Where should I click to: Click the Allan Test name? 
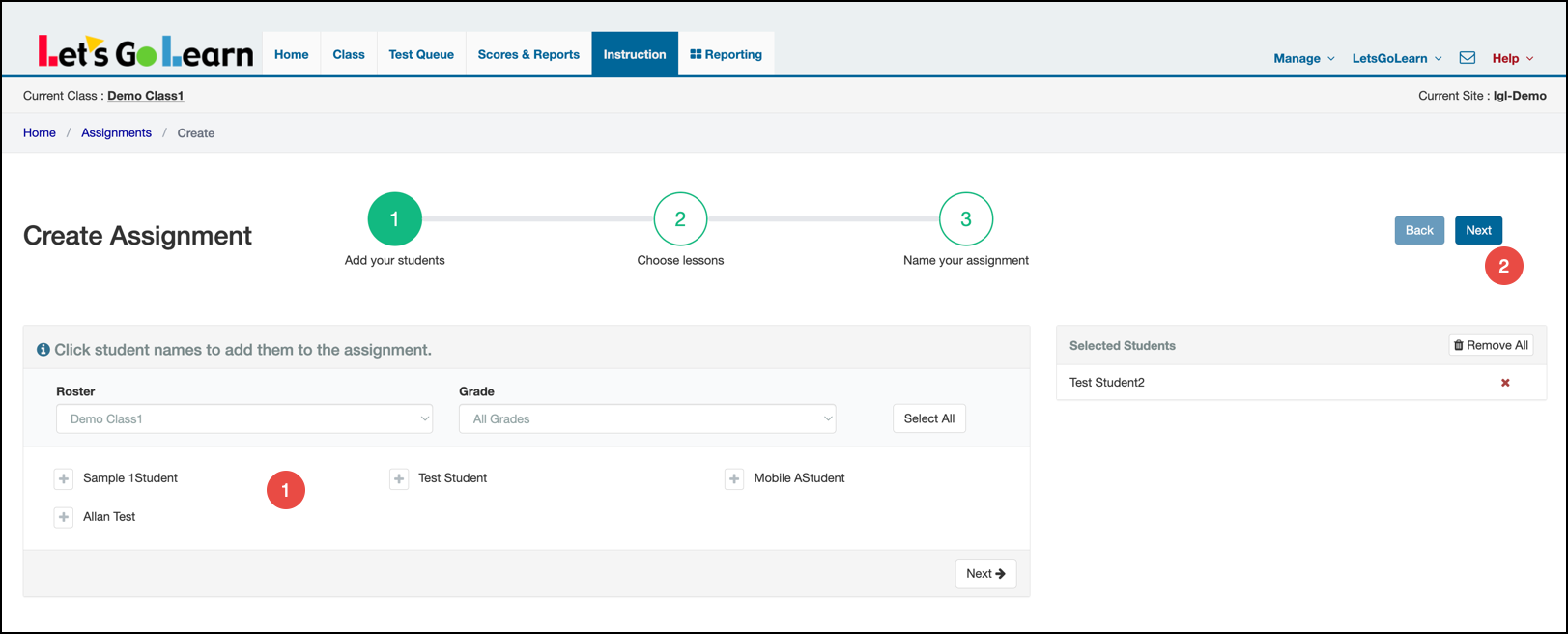pos(109,517)
